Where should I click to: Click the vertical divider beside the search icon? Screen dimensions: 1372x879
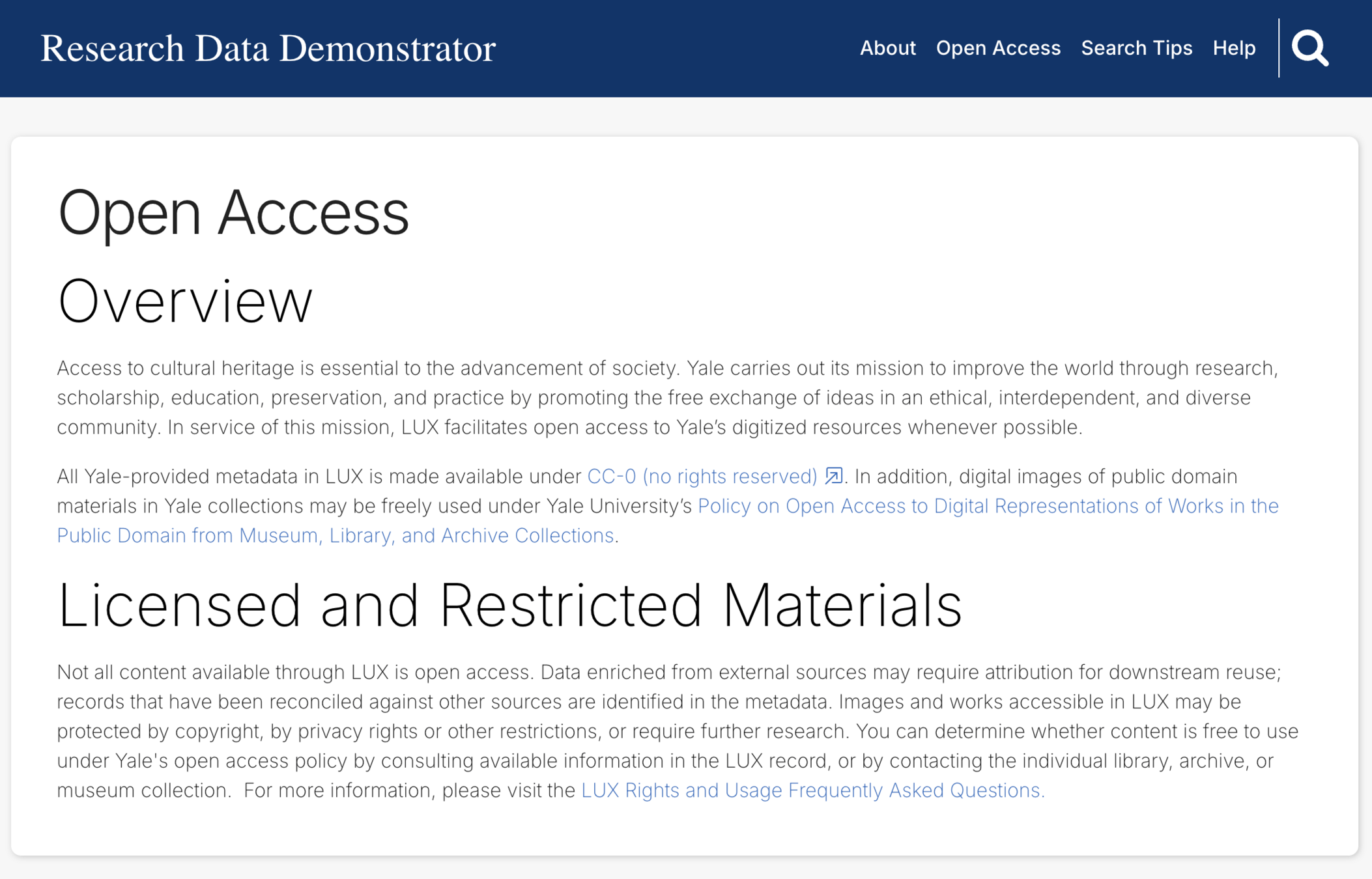pyautogui.click(x=1279, y=48)
